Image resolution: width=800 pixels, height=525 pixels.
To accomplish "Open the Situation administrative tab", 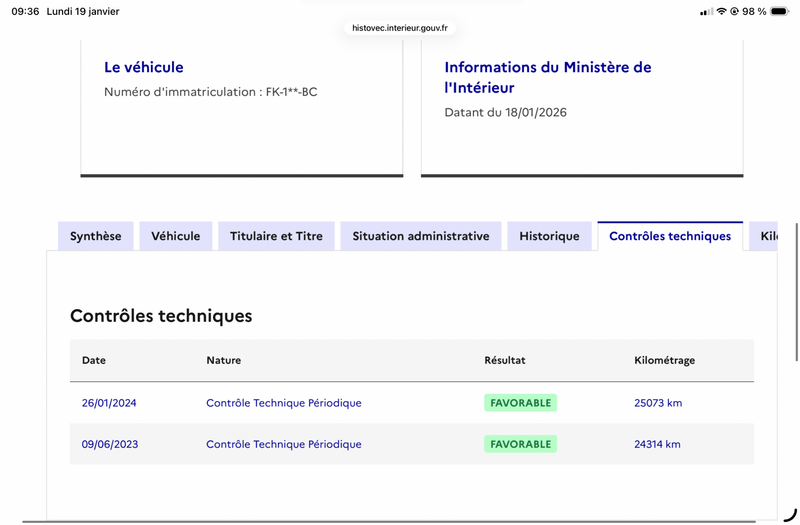I will [x=420, y=236].
